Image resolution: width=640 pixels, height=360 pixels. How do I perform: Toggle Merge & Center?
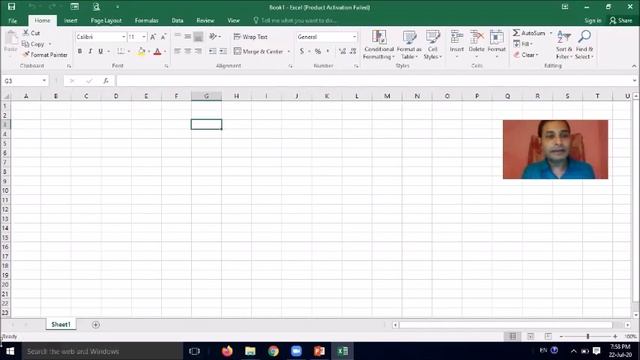[258, 51]
